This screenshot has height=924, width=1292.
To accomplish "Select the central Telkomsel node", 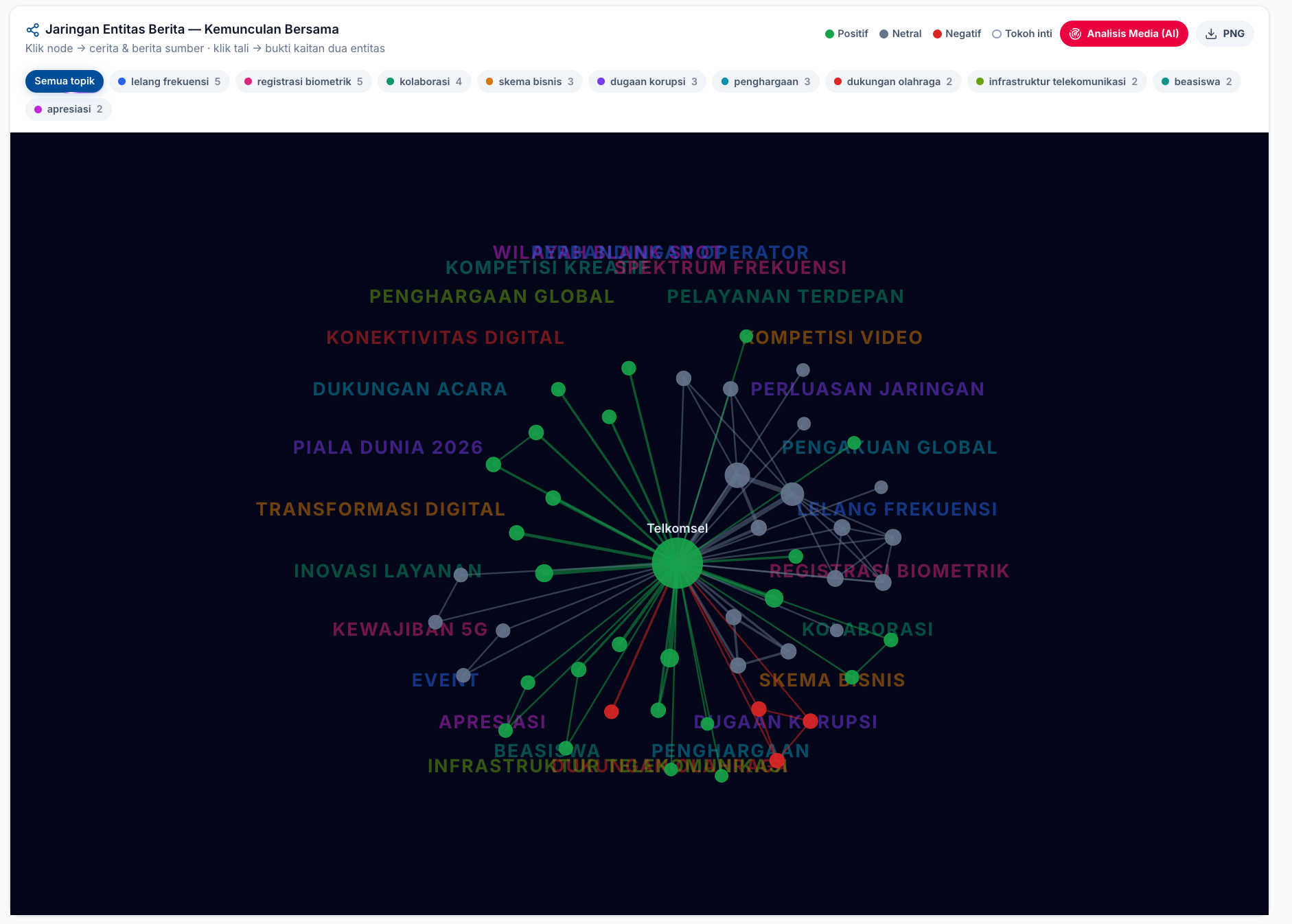I will (x=678, y=563).
